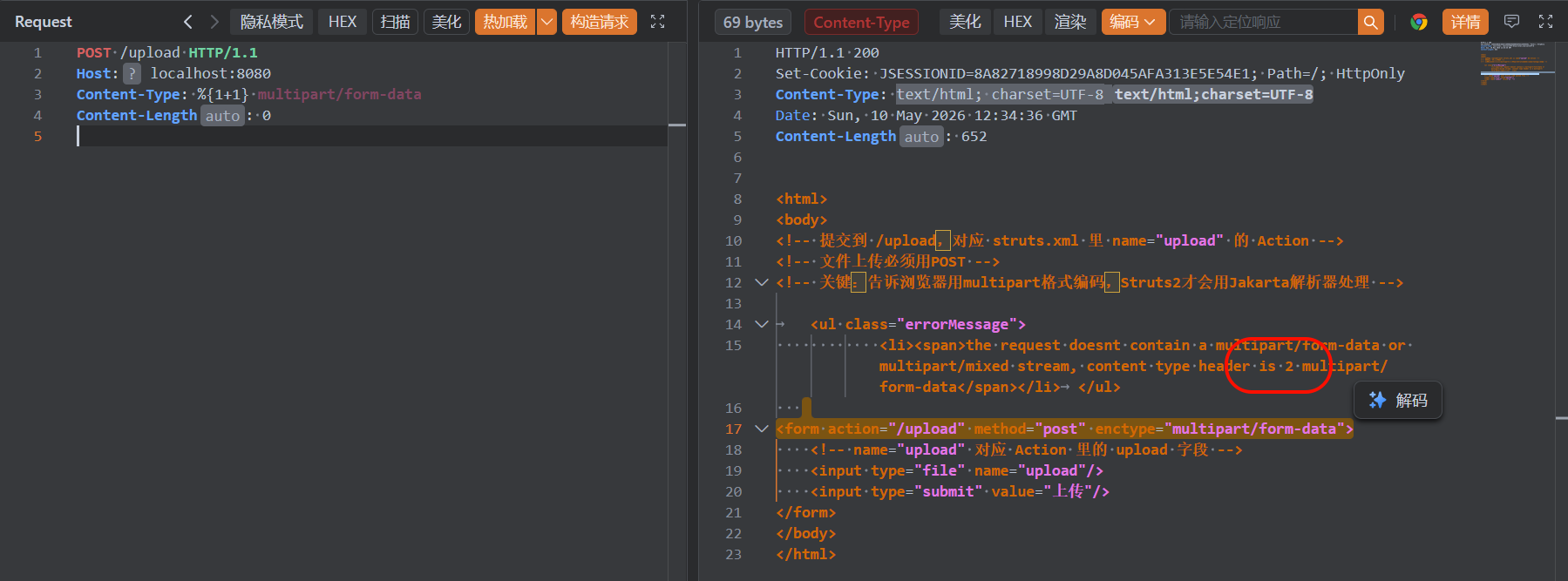Click the input type="file" line
This screenshot has height=581, width=1568.
coord(957,470)
